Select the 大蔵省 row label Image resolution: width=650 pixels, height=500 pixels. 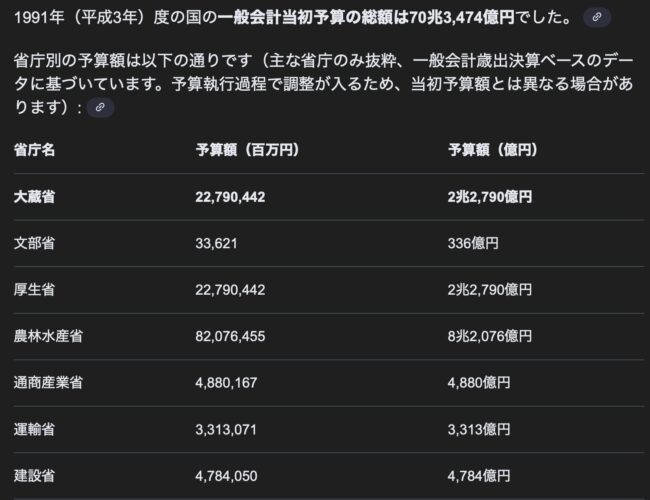[35, 197]
